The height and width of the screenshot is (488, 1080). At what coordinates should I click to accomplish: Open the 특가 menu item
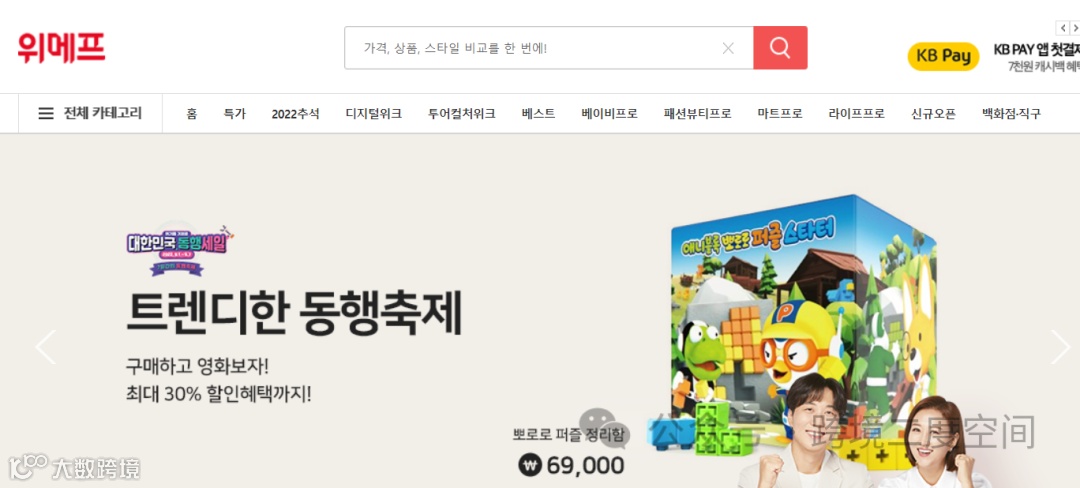234,114
